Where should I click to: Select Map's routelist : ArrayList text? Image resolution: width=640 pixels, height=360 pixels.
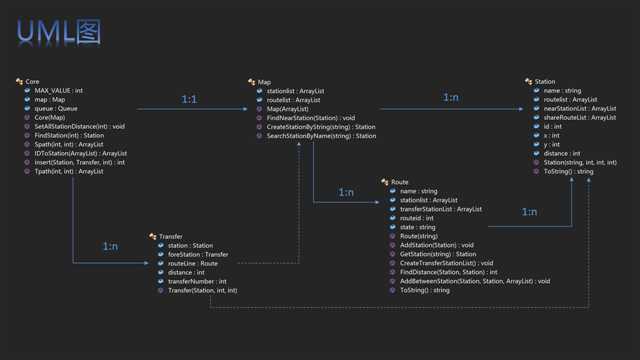(293, 100)
